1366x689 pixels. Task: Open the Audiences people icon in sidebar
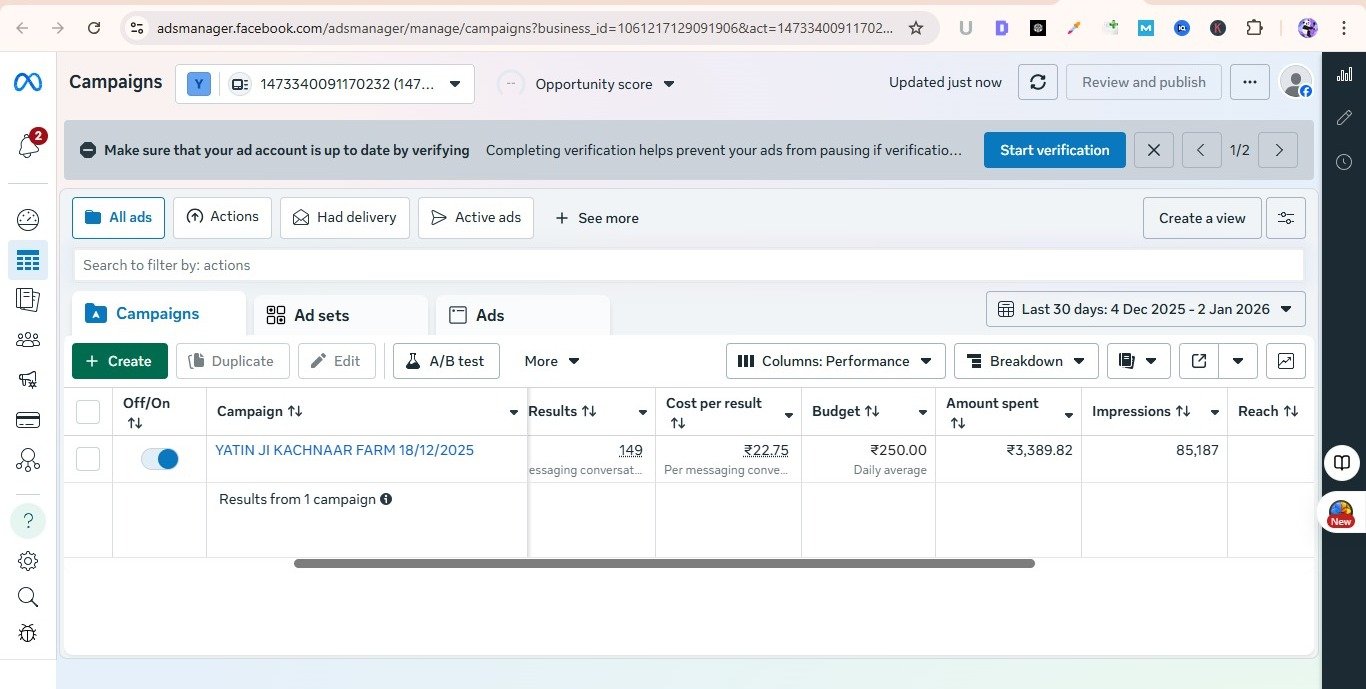(28, 340)
